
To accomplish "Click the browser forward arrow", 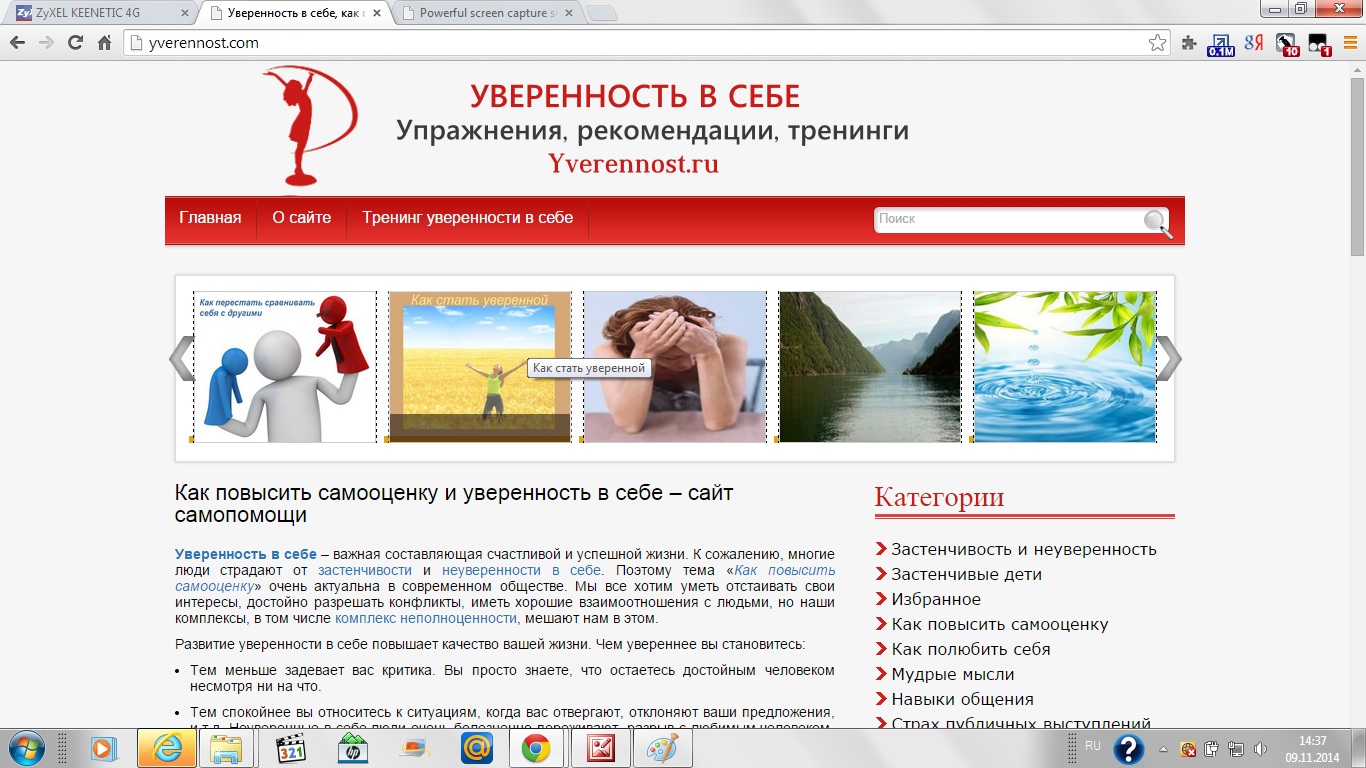I will [46, 43].
